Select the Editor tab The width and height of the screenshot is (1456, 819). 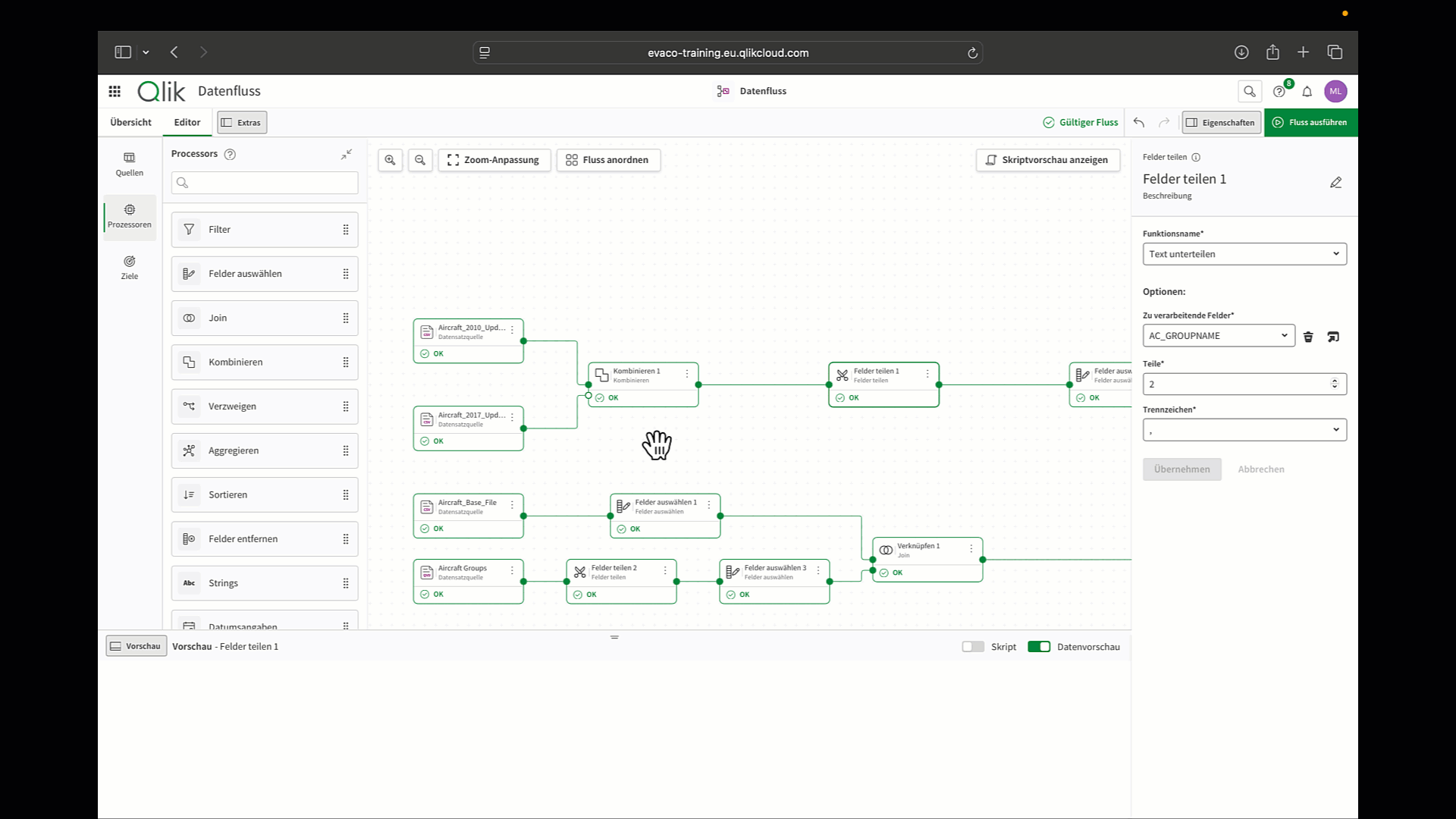(187, 122)
